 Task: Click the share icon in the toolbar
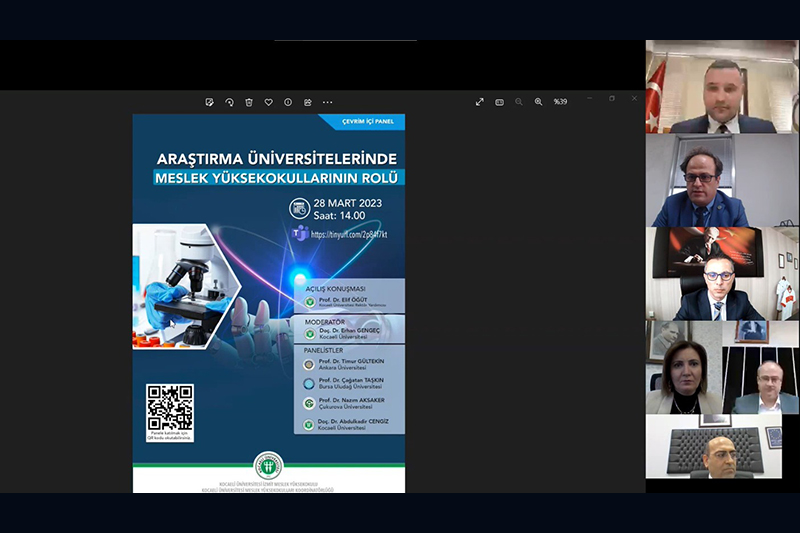coord(307,102)
